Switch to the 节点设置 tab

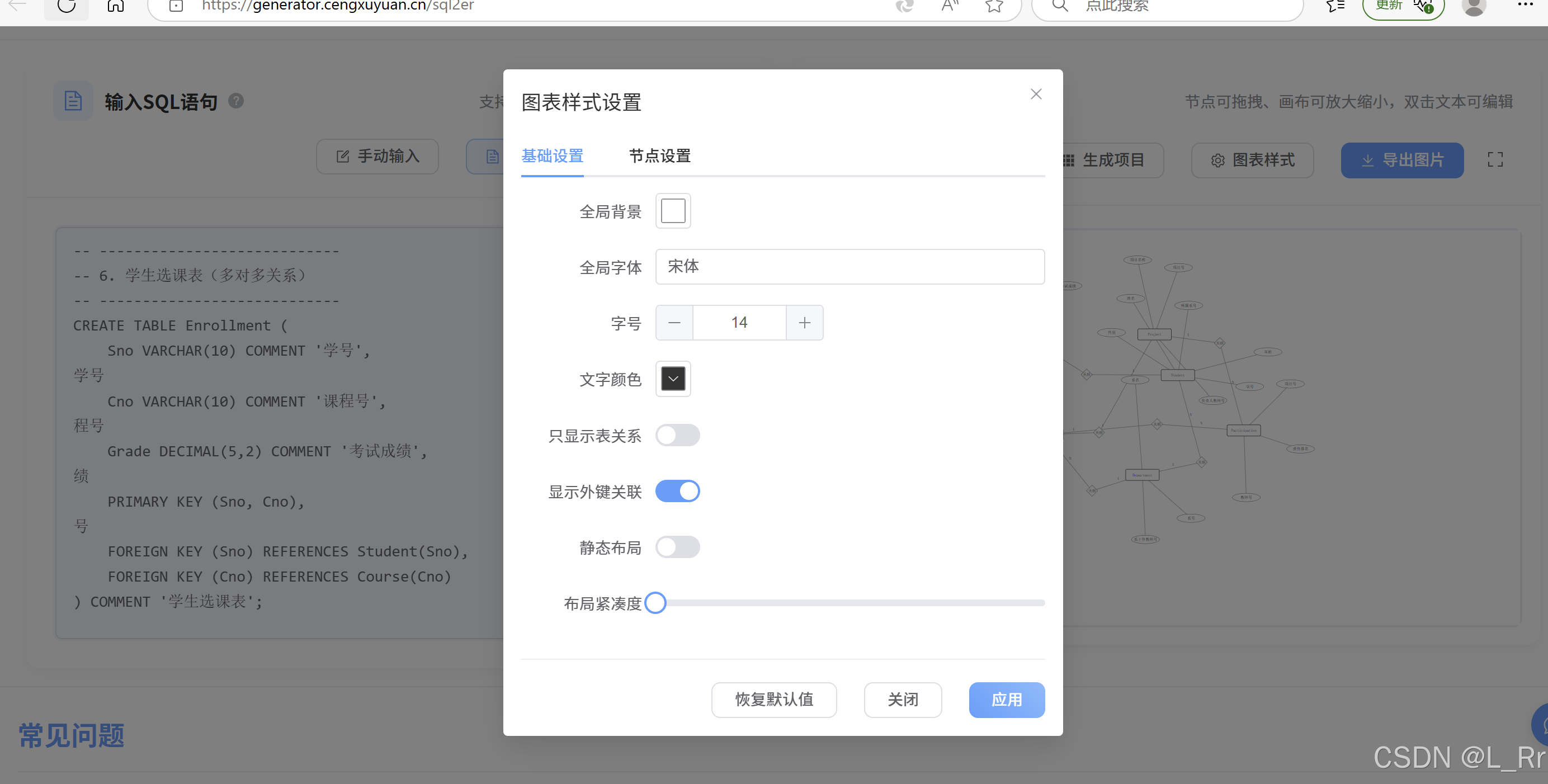point(659,156)
